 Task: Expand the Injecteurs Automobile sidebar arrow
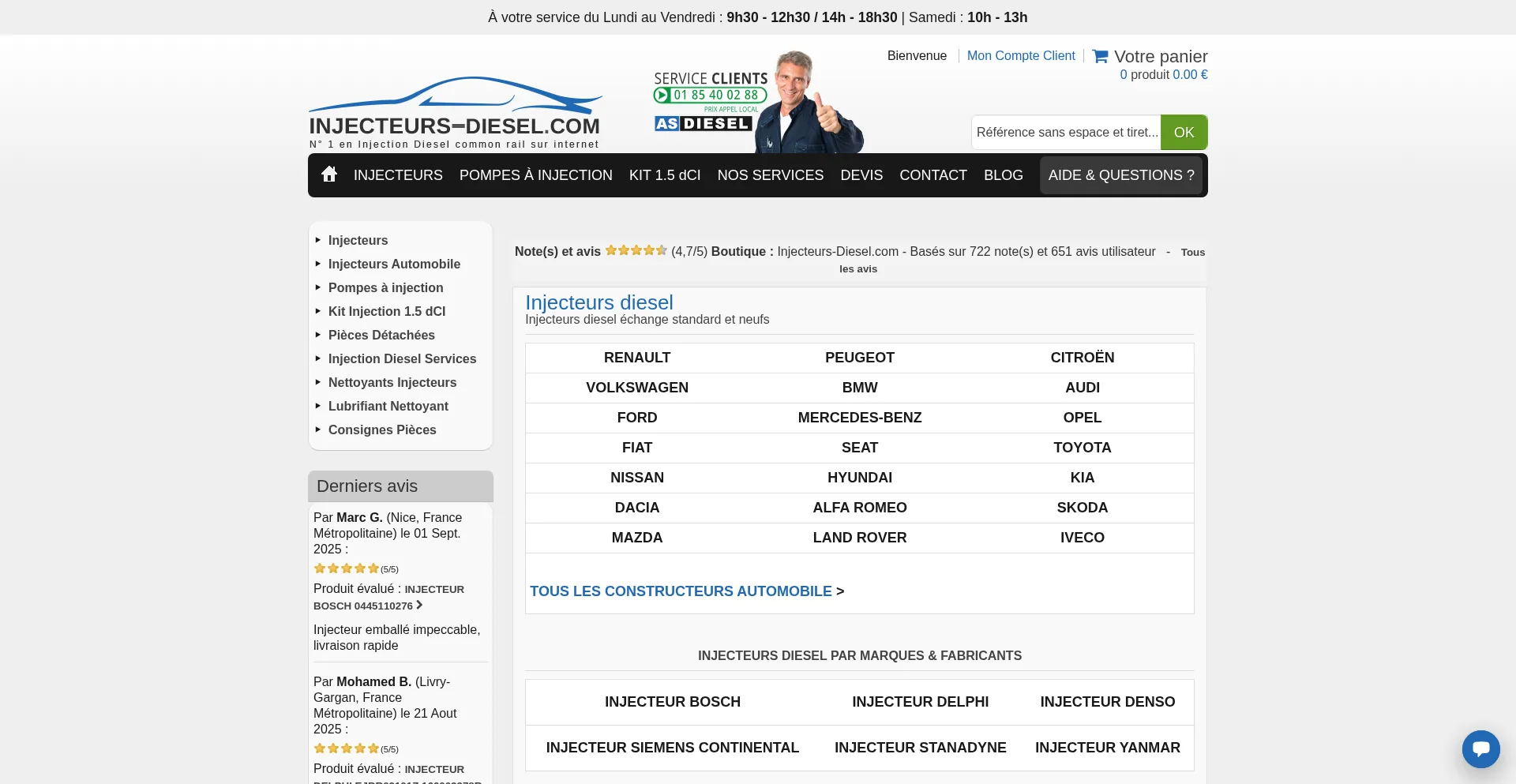(x=318, y=264)
